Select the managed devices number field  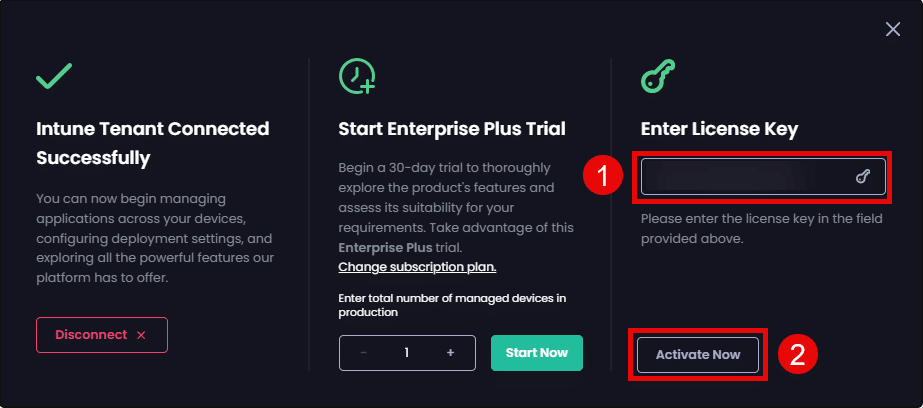coord(407,353)
